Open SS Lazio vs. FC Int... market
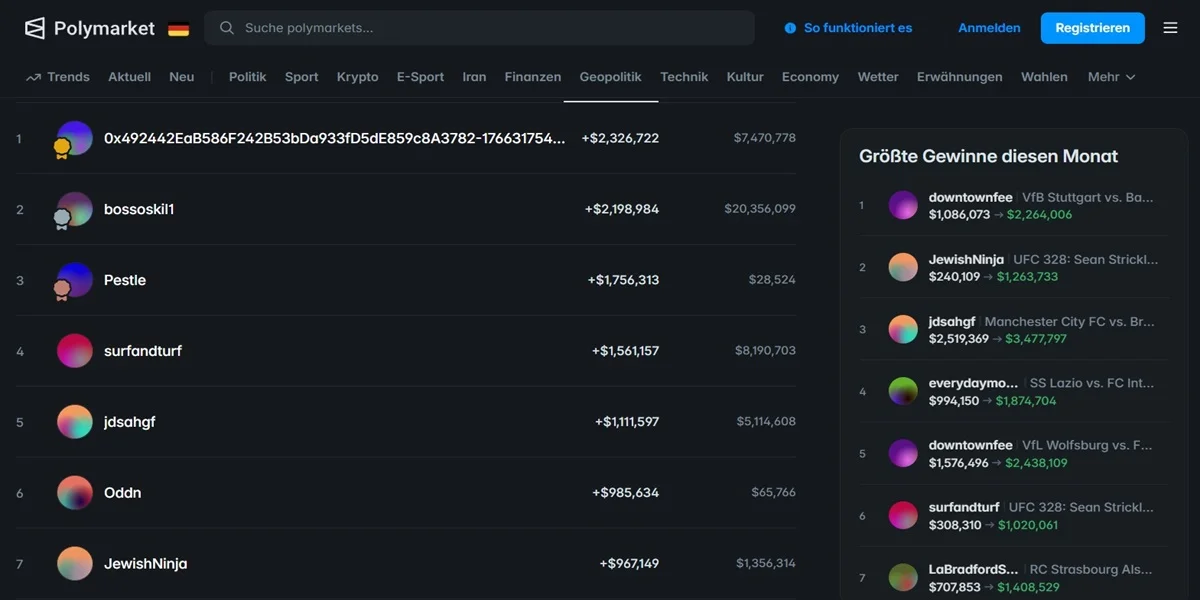 coord(1092,384)
